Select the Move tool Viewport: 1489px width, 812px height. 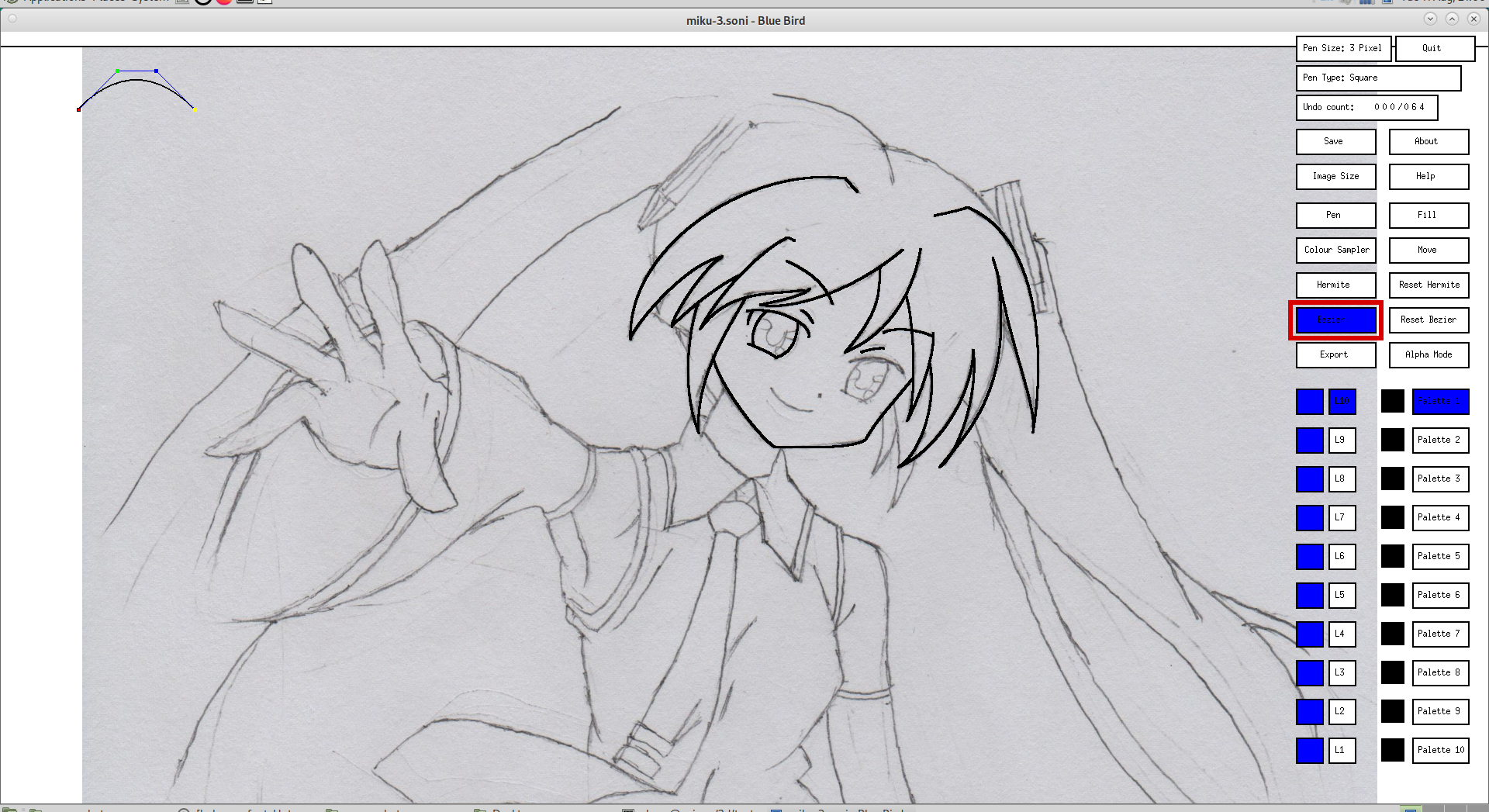(x=1429, y=251)
